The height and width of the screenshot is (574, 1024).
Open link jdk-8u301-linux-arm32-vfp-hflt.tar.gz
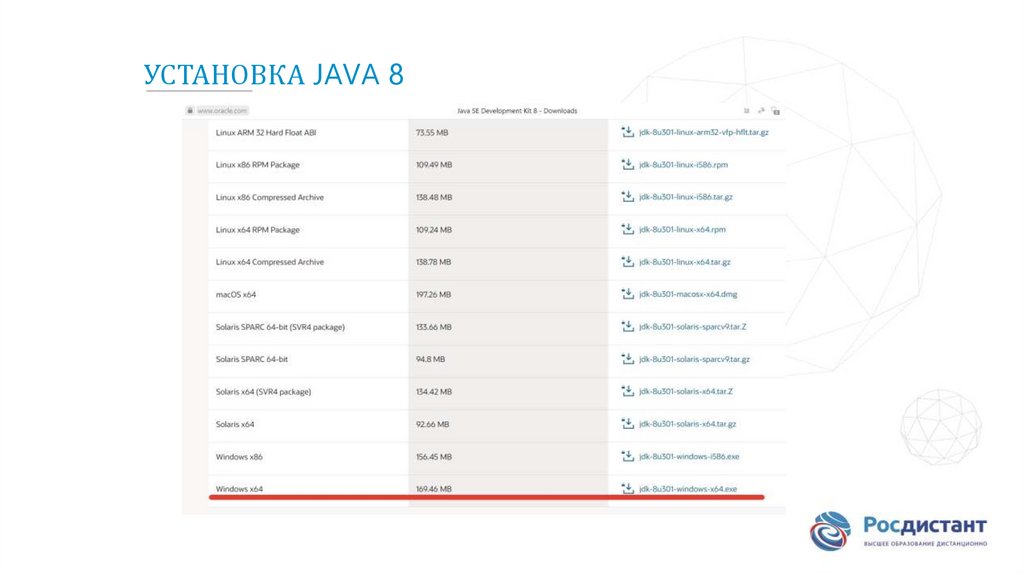(x=704, y=132)
